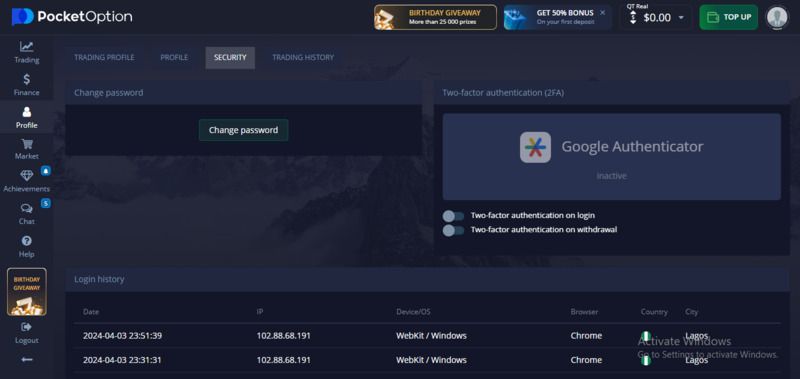Click Chrome in the 23:51:39 row
Image resolution: width=800 pixels, height=379 pixels.
pyautogui.click(x=586, y=336)
